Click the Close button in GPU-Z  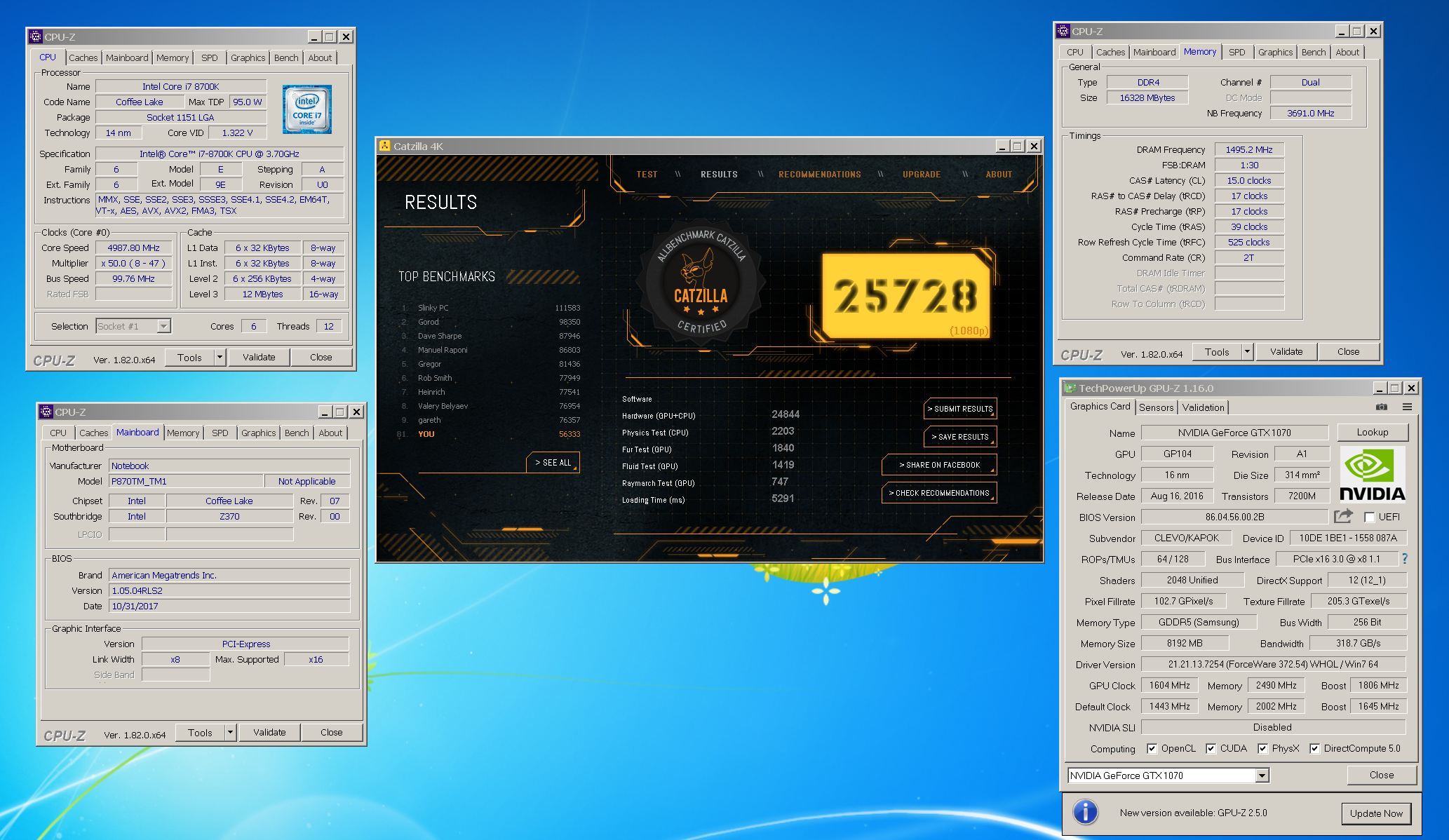tap(1382, 775)
